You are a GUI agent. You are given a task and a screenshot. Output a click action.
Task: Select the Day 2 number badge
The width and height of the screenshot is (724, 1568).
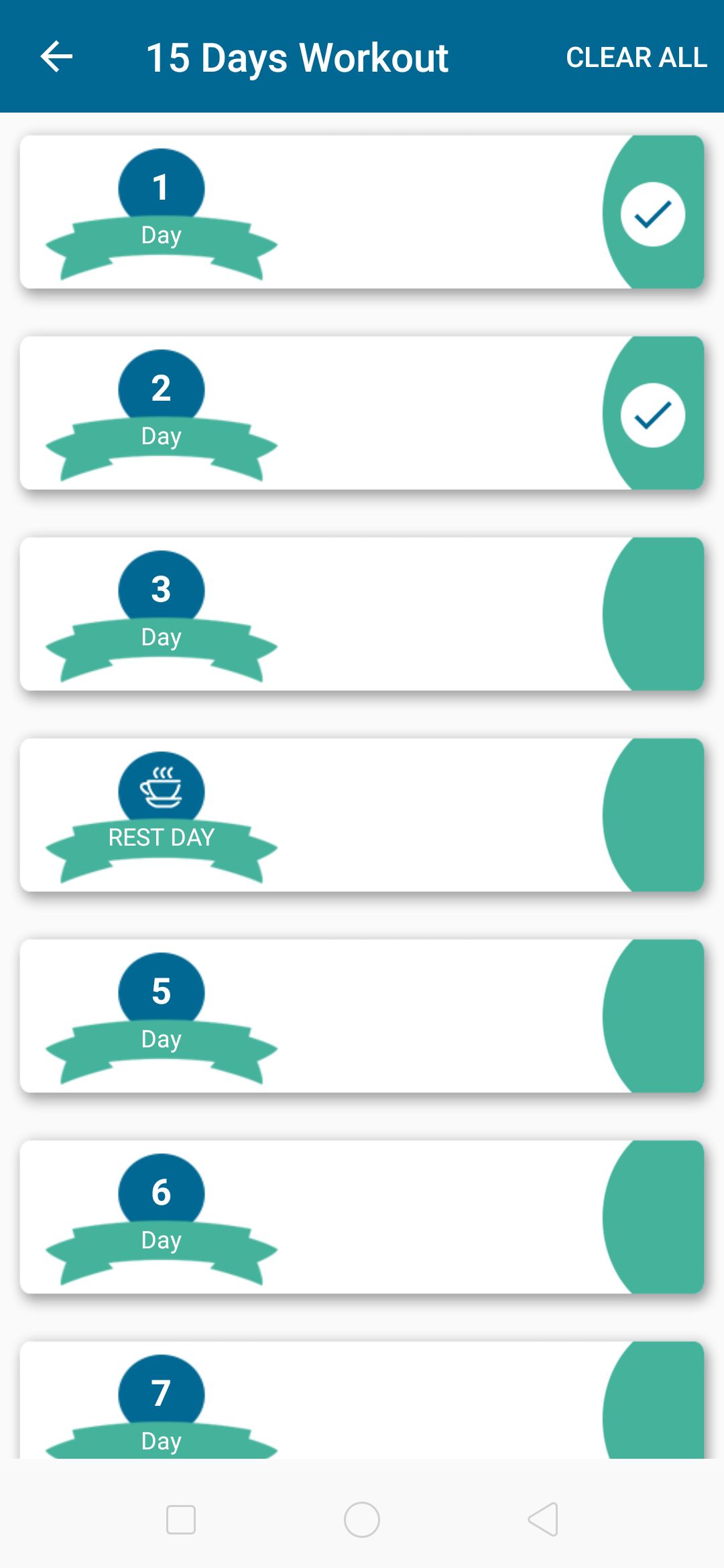click(x=161, y=387)
